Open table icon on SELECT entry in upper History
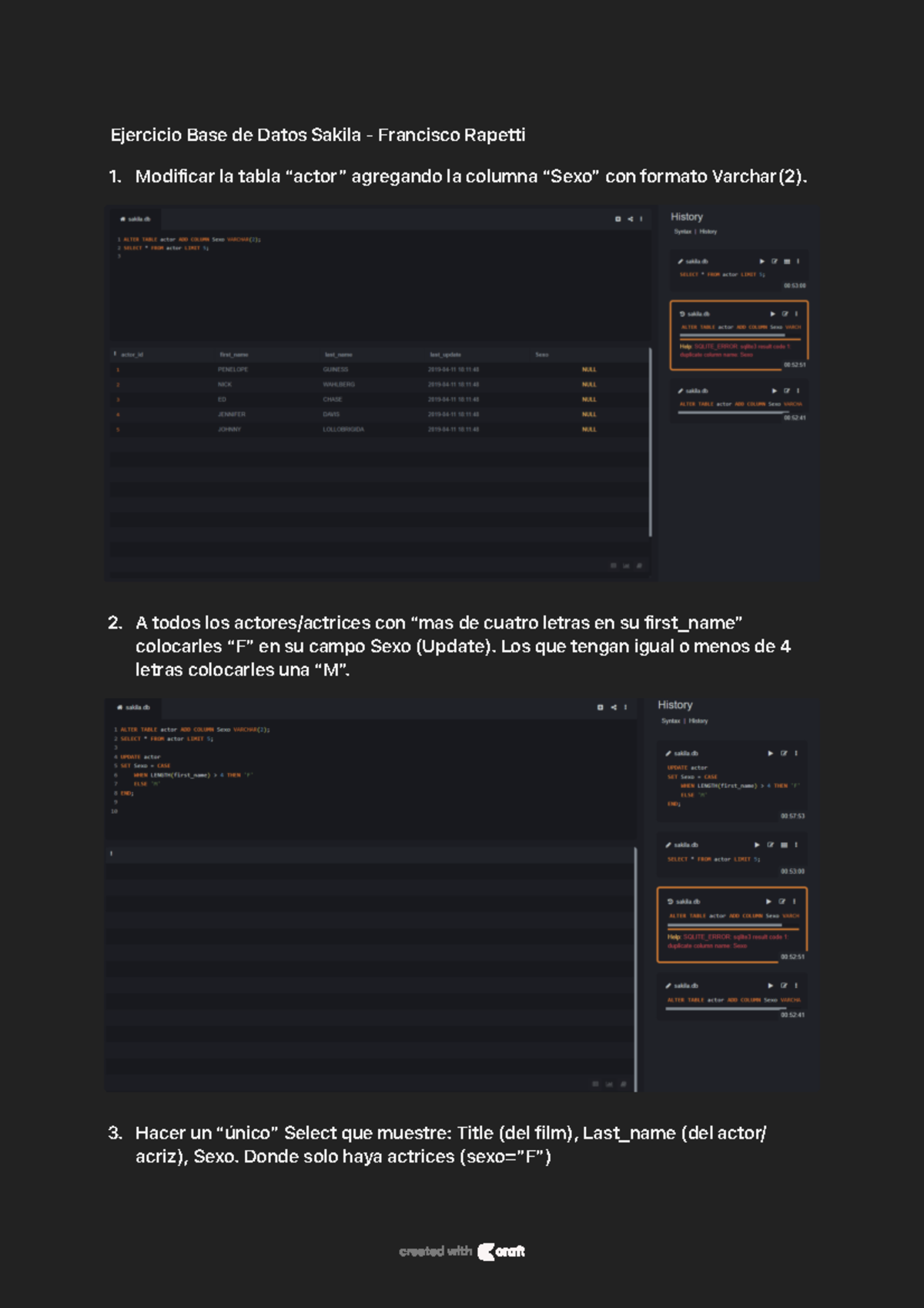 tap(787, 262)
